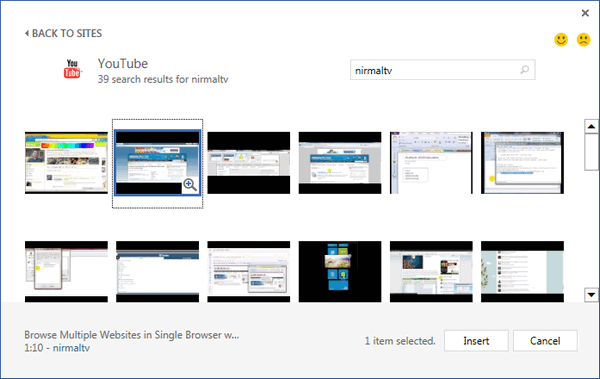Click the YouTube logo icon
The width and height of the screenshot is (600, 379).
point(72,69)
